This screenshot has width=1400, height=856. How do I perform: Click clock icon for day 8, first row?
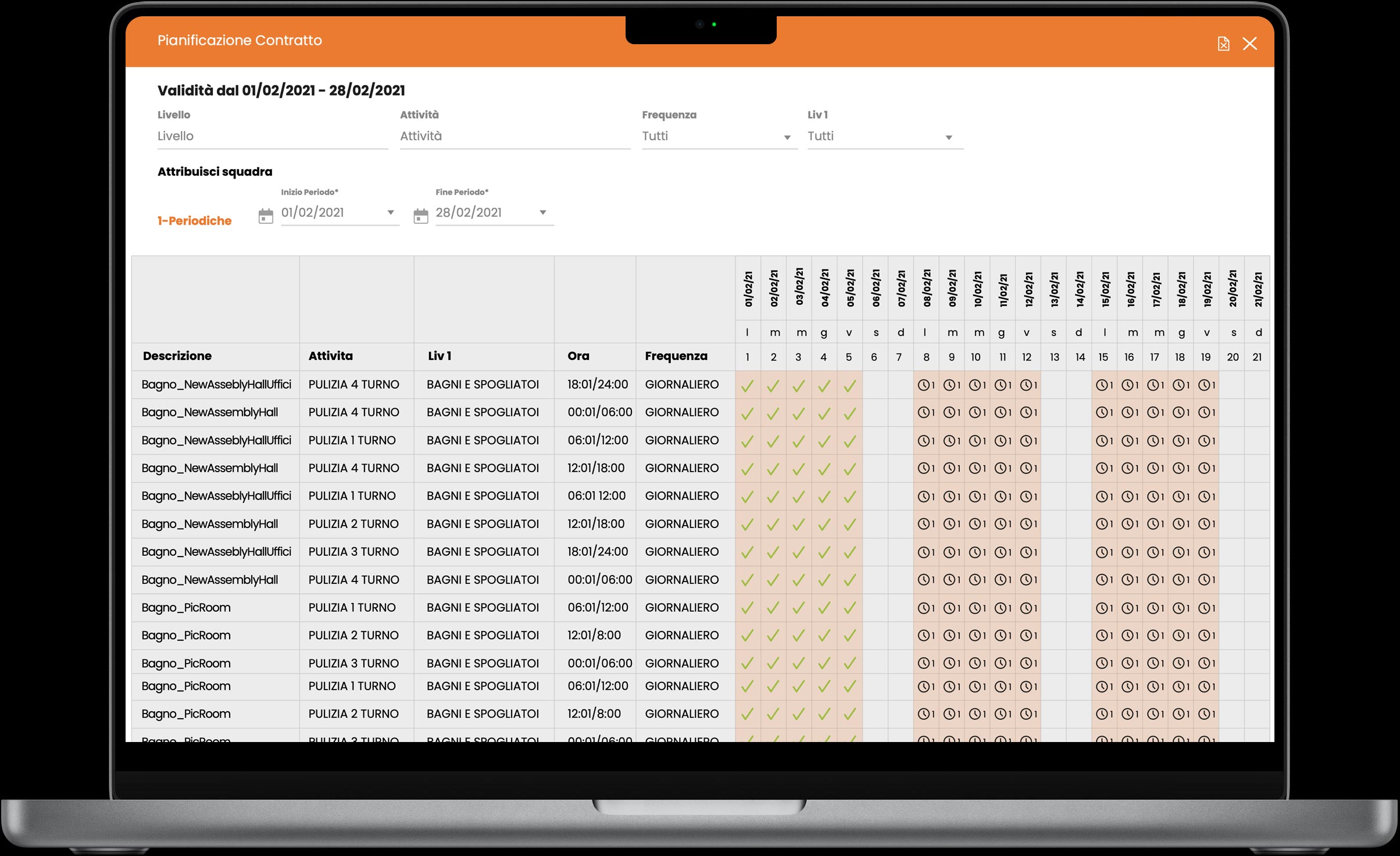[x=923, y=385]
